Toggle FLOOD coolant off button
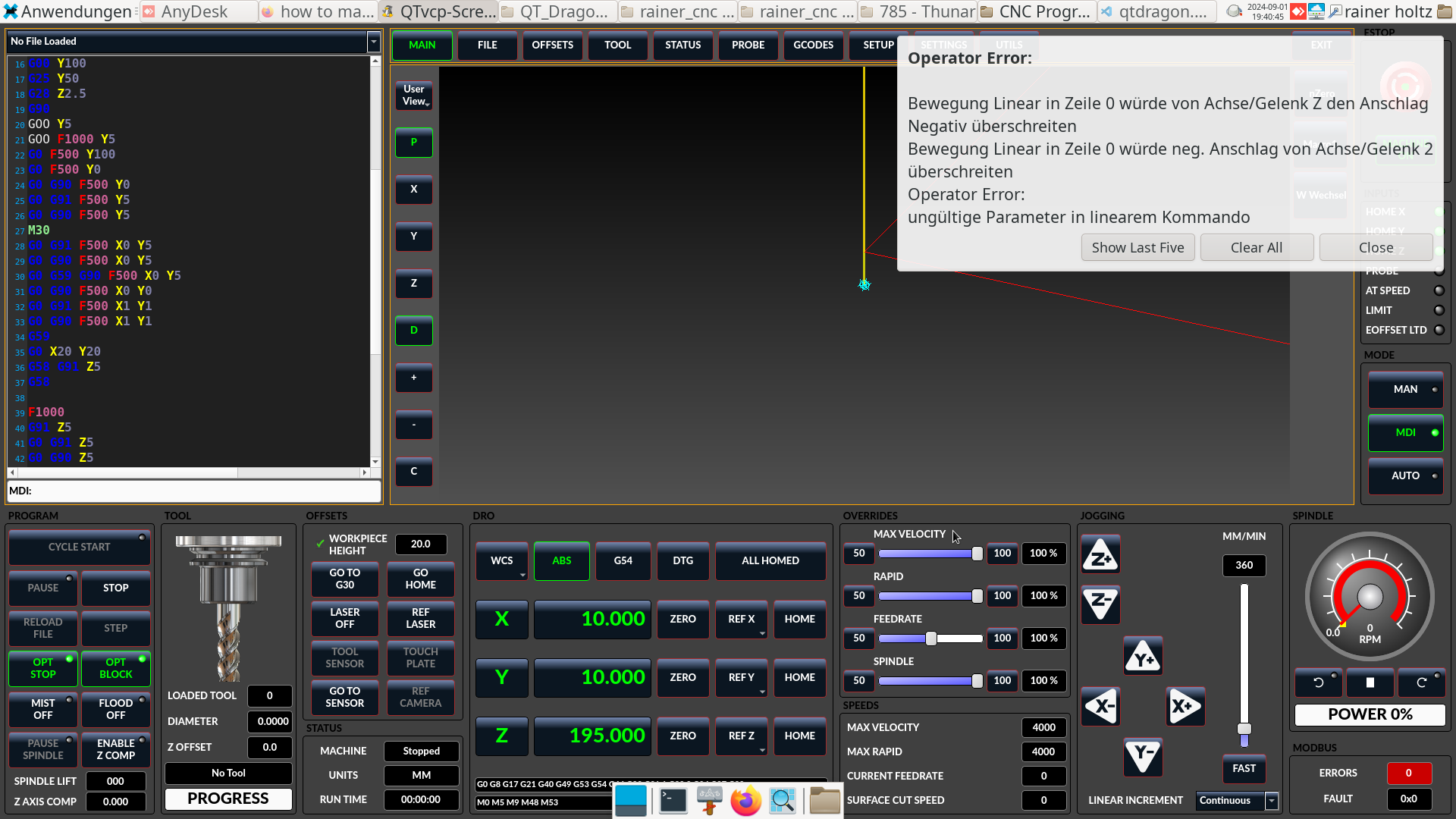 116,710
